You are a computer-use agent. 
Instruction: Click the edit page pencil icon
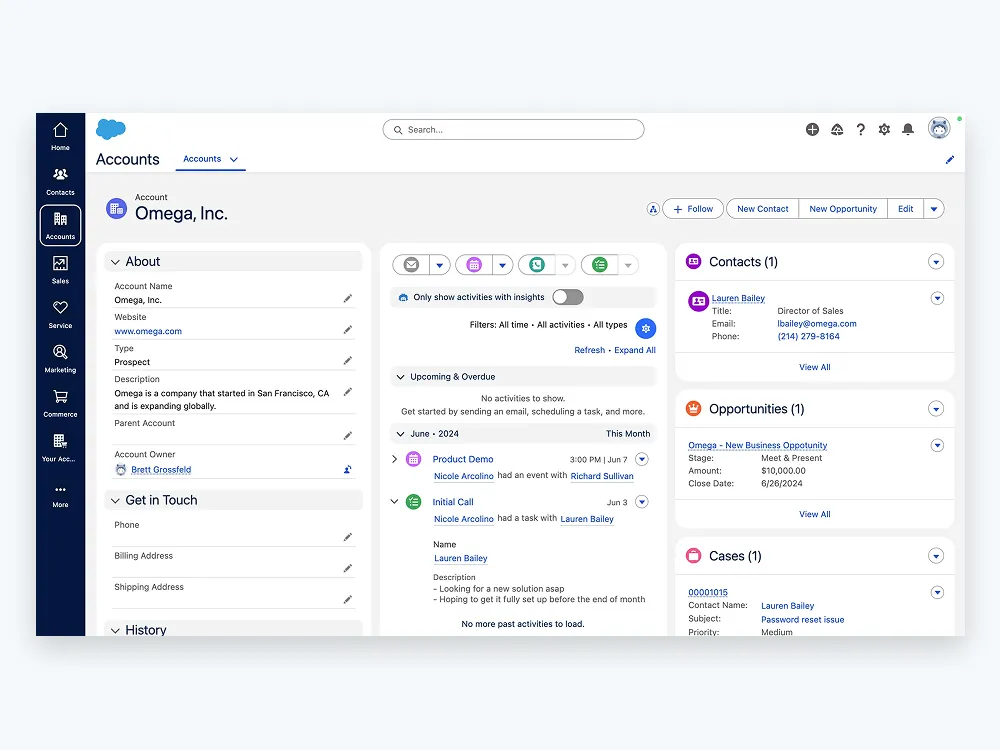pyautogui.click(x=950, y=159)
